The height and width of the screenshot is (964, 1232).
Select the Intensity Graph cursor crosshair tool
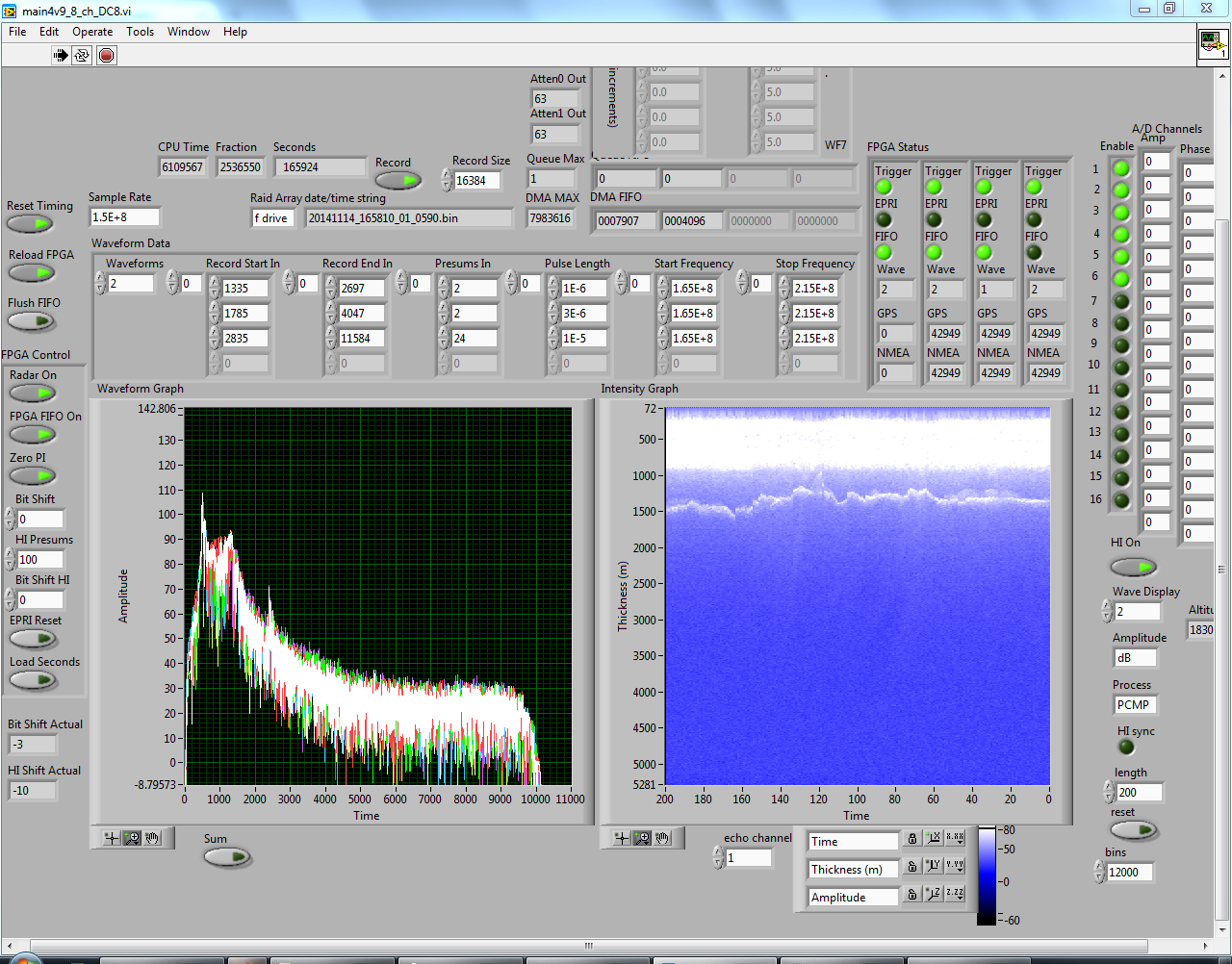pos(622,838)
